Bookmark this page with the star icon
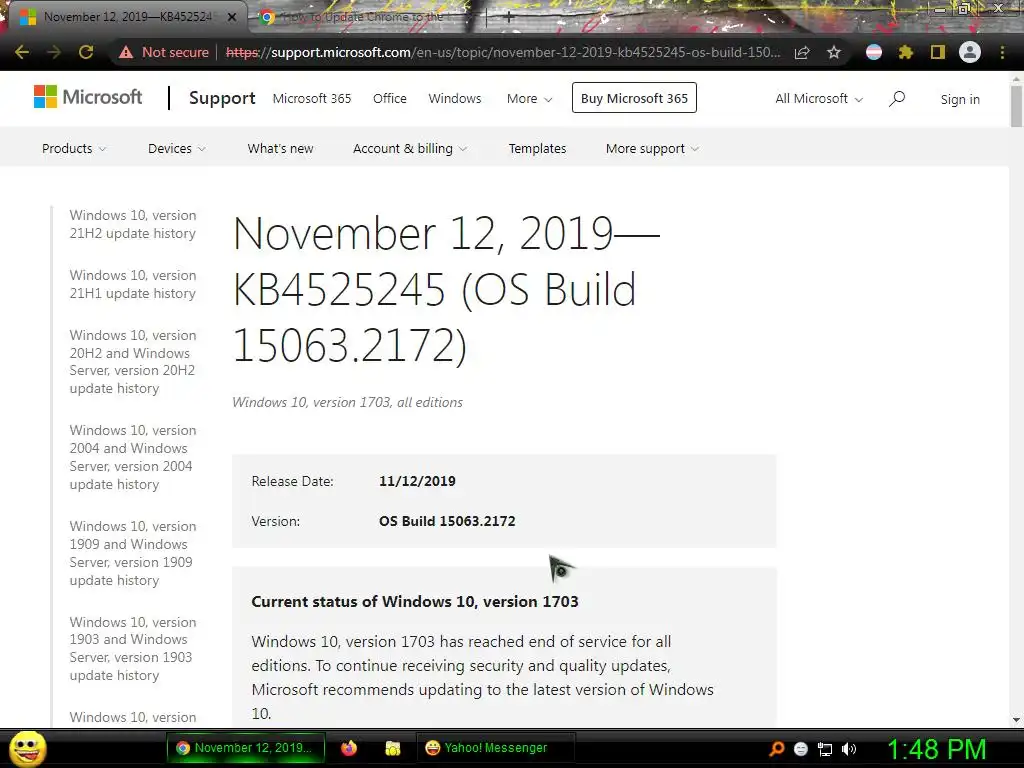Viewport: 1024px width, 768px height. point(834,52)
